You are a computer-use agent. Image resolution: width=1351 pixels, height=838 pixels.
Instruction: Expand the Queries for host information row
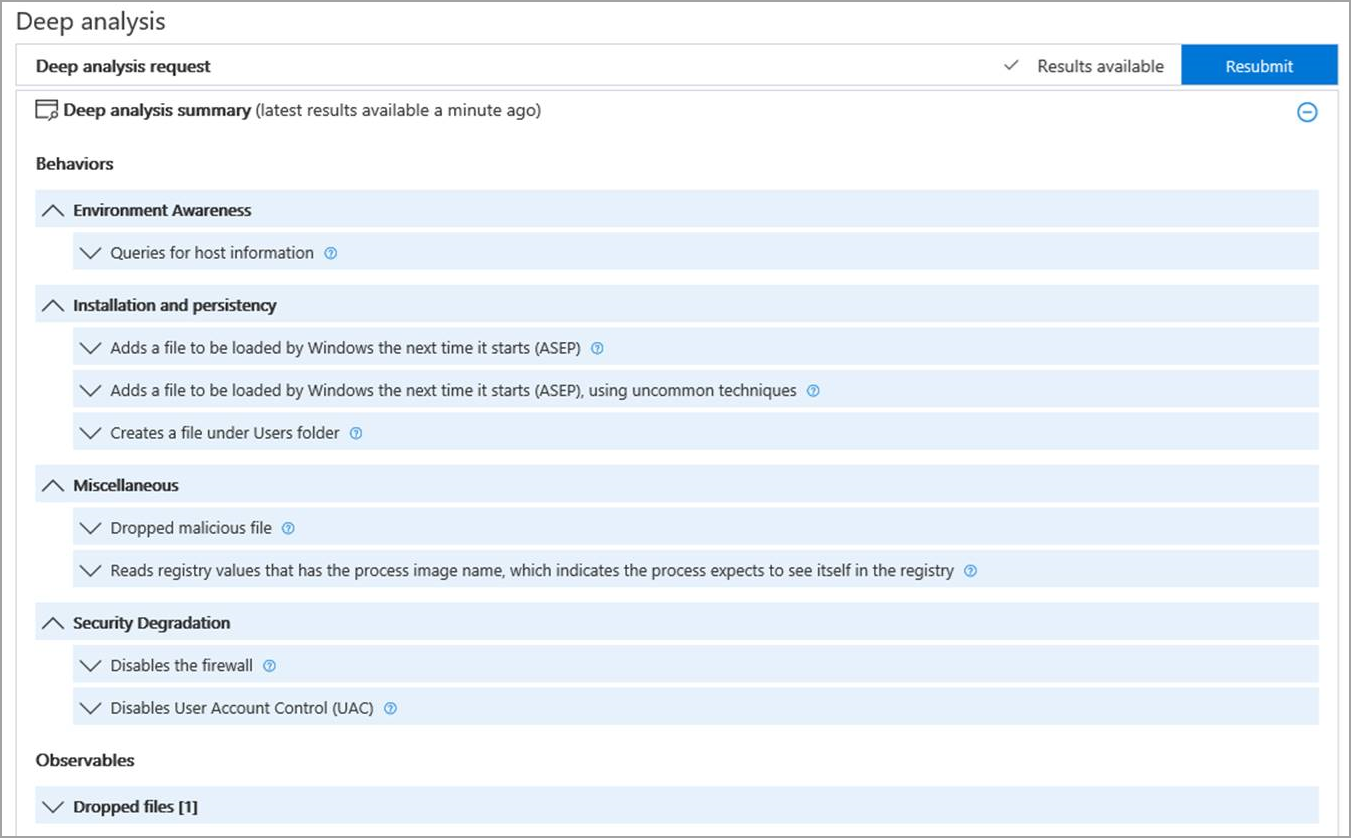click(91, 253)
